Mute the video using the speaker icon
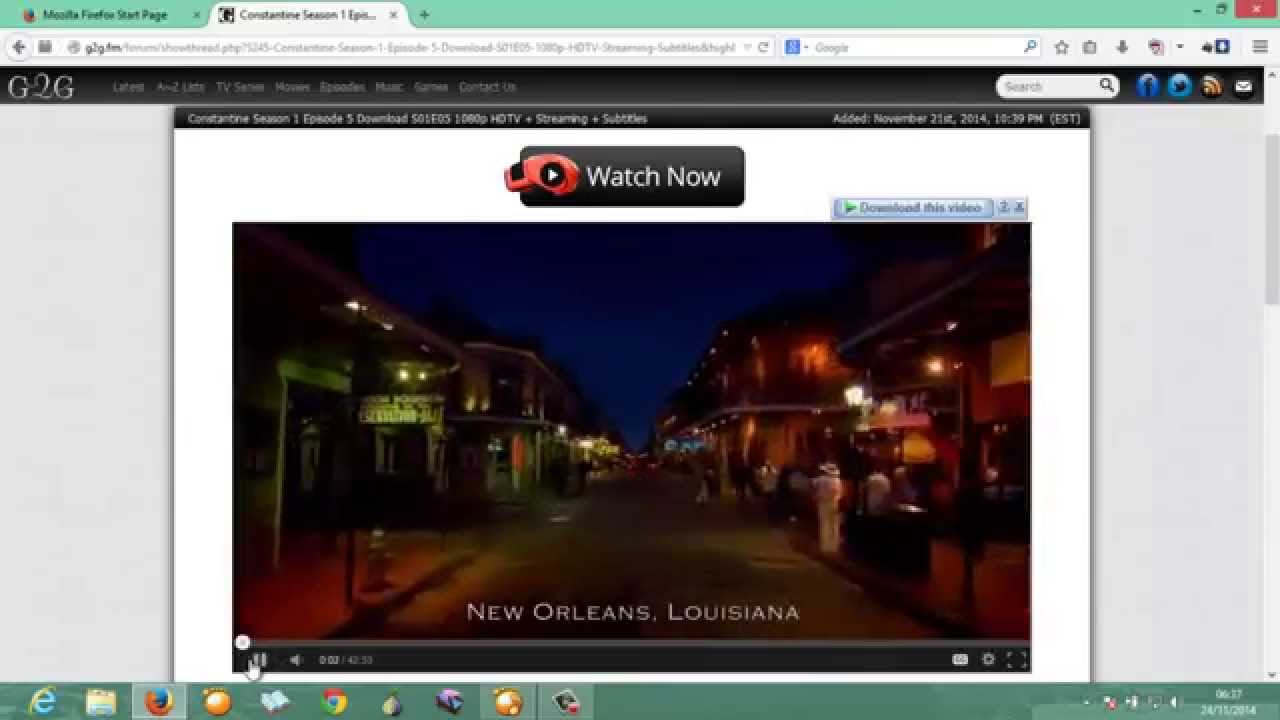 pyautogui.click(x=296, y=659)
